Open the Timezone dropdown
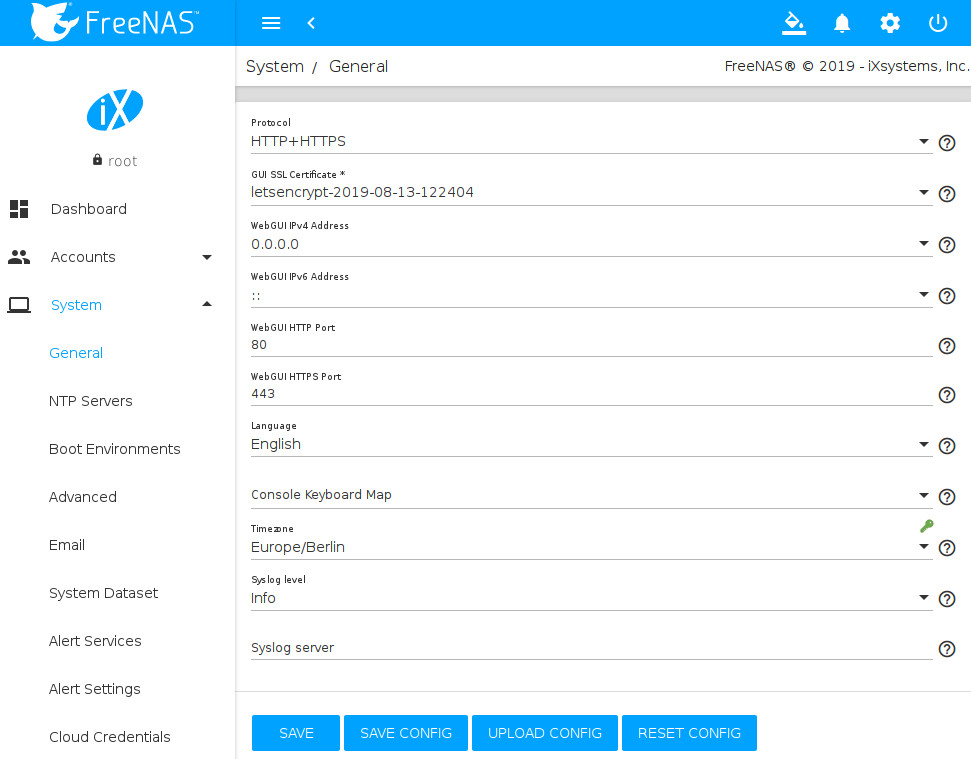971x759 pixels. click(590, 547)
